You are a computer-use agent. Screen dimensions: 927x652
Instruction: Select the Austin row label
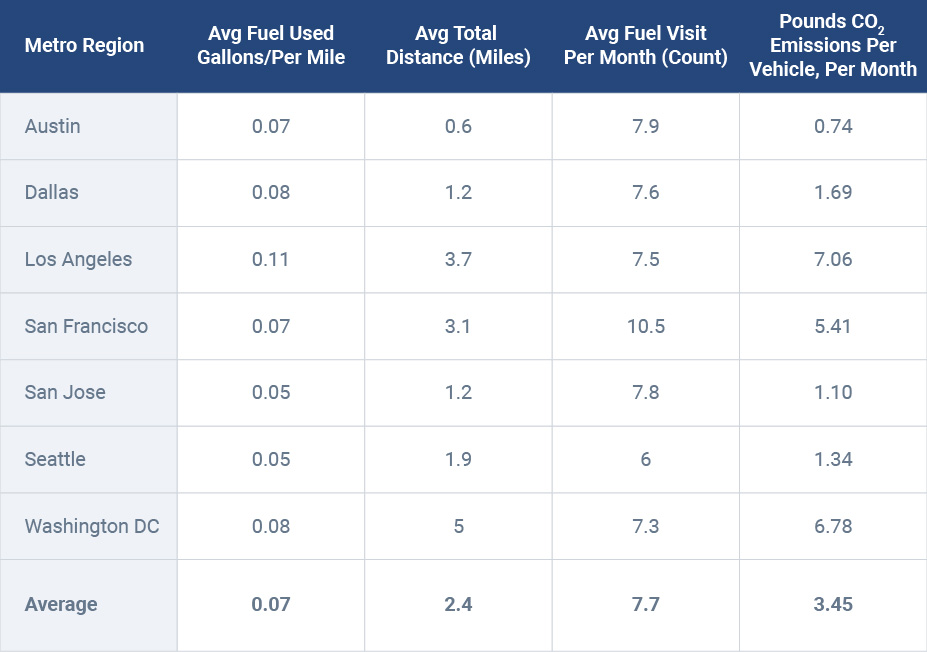click(x=53, y=126)
